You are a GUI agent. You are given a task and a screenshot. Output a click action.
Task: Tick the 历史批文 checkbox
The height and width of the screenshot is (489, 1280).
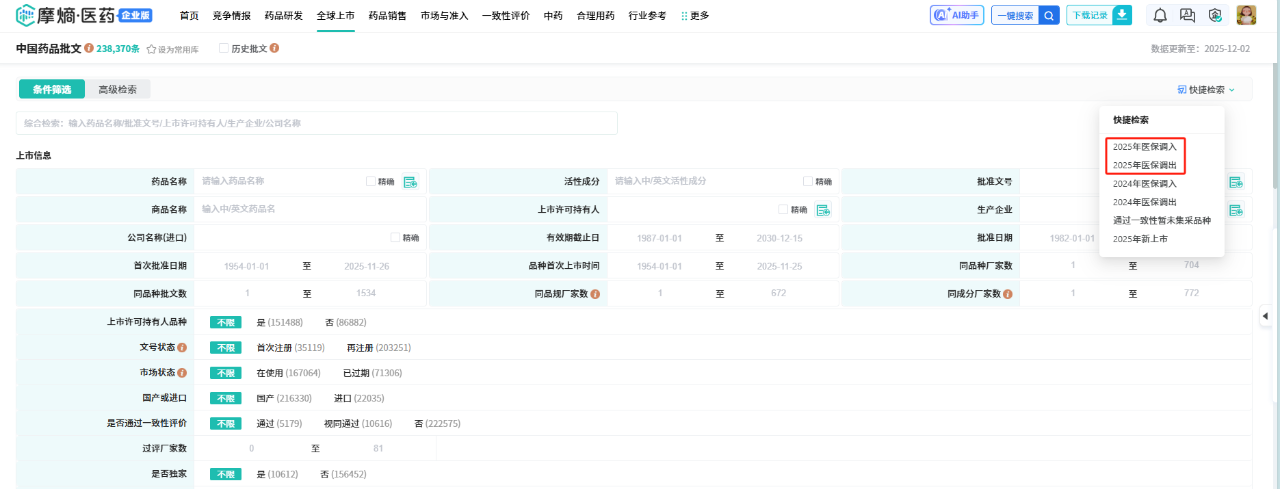224,48
